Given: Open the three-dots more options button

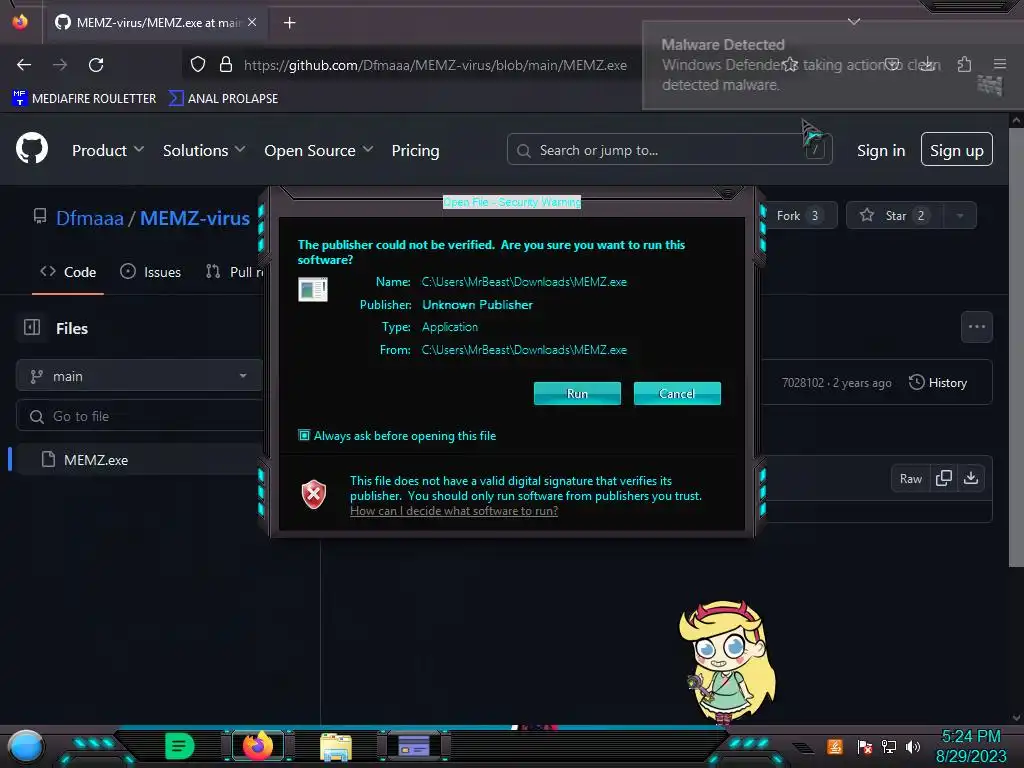Looking at the screenshot, I should click(x=976, y=327).
